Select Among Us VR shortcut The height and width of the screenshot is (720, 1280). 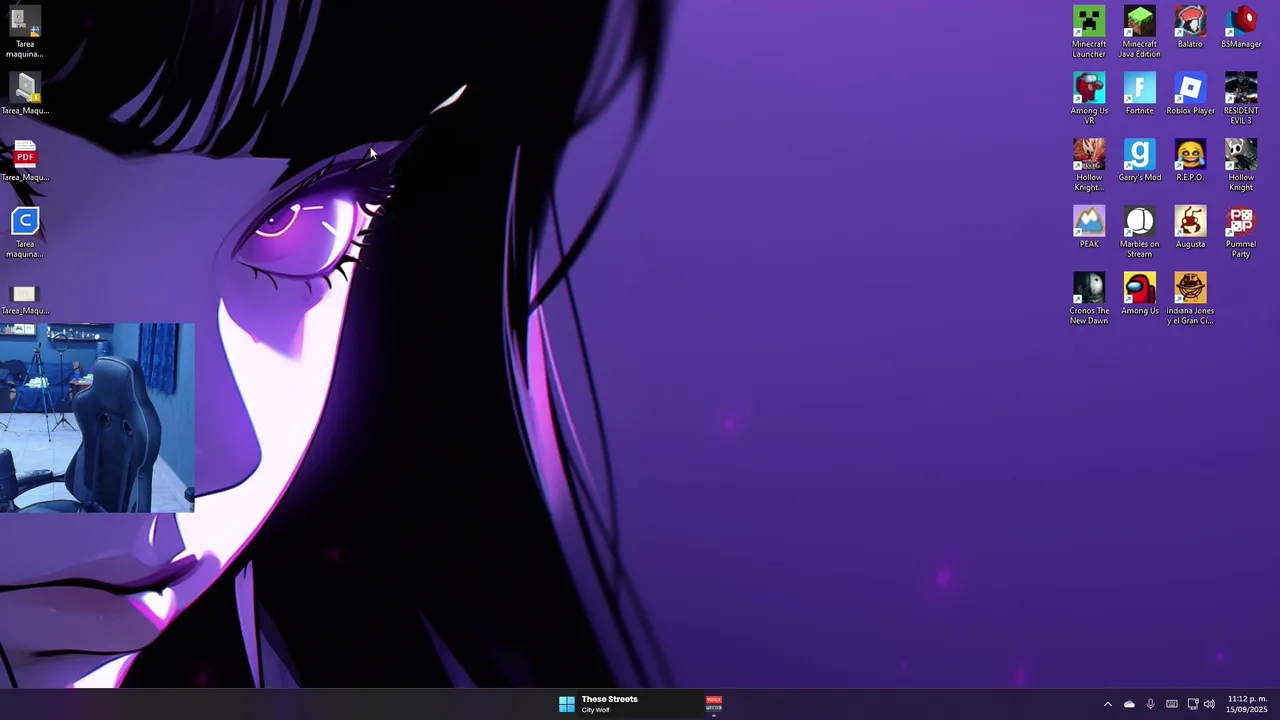point(1089,98)
